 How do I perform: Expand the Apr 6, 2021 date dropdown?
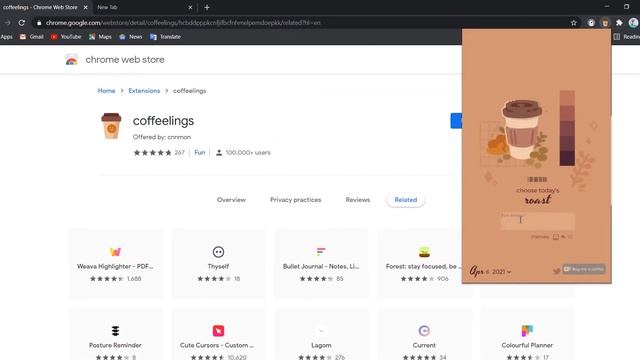point(490,271)
